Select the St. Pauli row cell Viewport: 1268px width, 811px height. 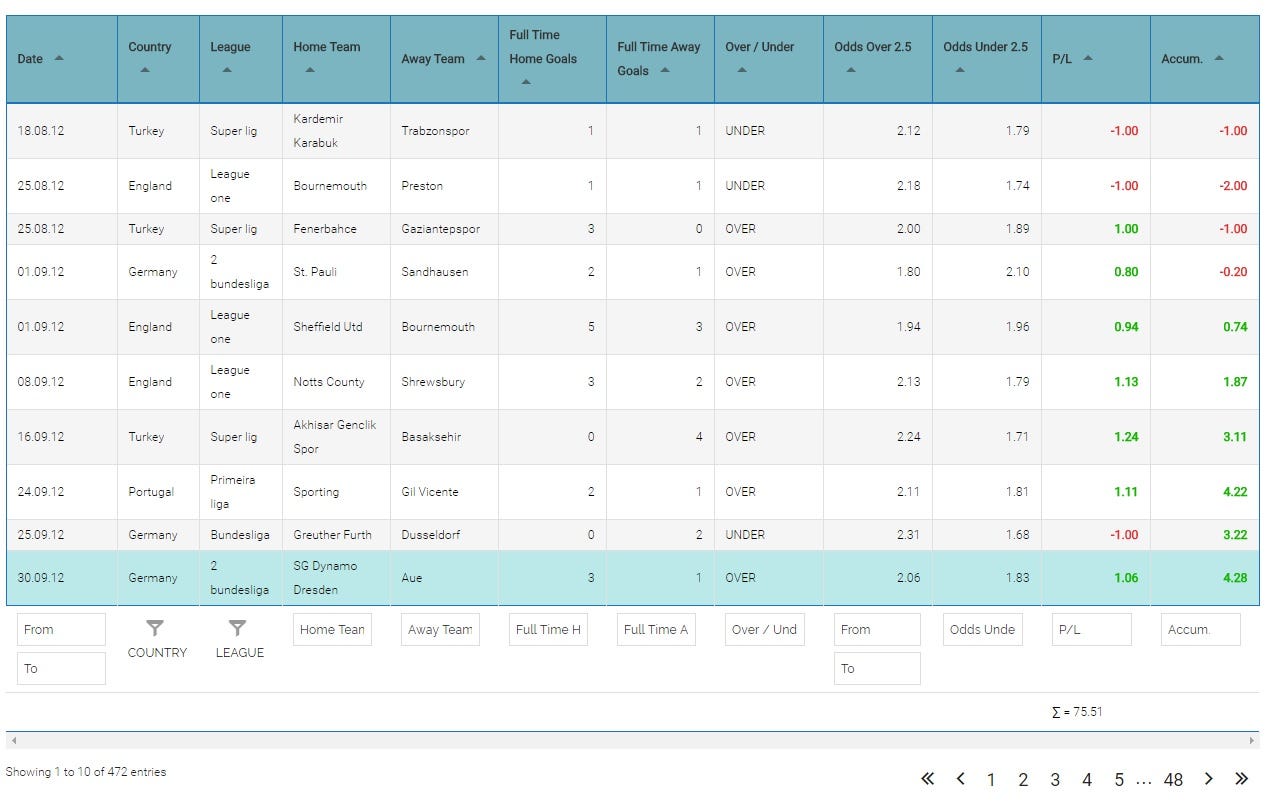pyautogui.click(x=336, y=271)
